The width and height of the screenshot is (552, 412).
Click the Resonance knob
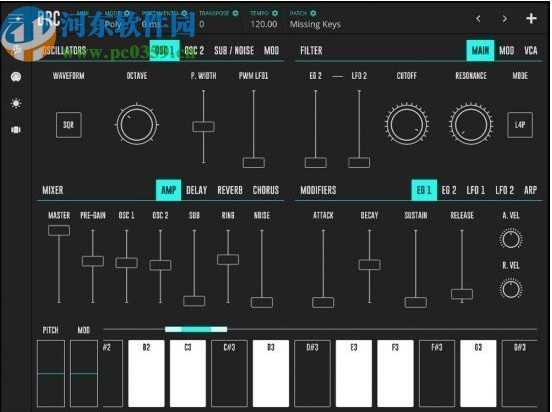click(471, 124)
